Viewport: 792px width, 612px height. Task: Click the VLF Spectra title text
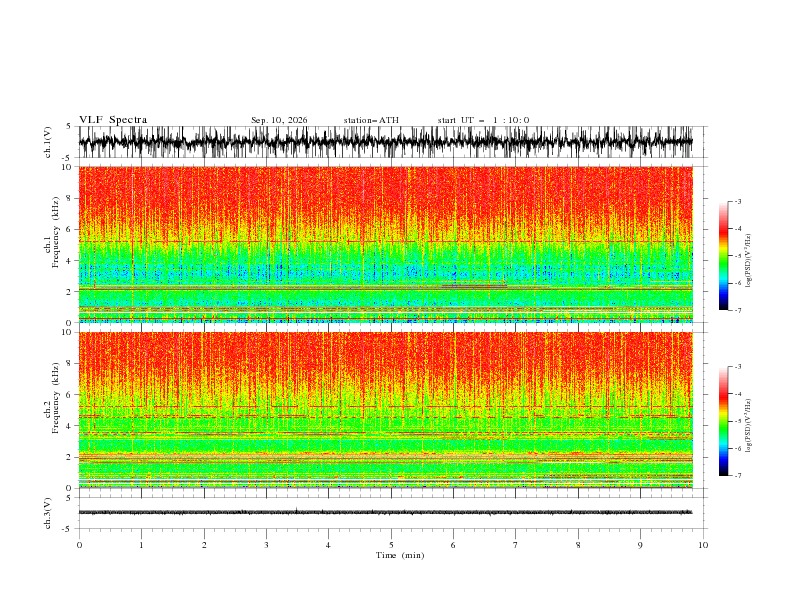click(x=113, y=120)
